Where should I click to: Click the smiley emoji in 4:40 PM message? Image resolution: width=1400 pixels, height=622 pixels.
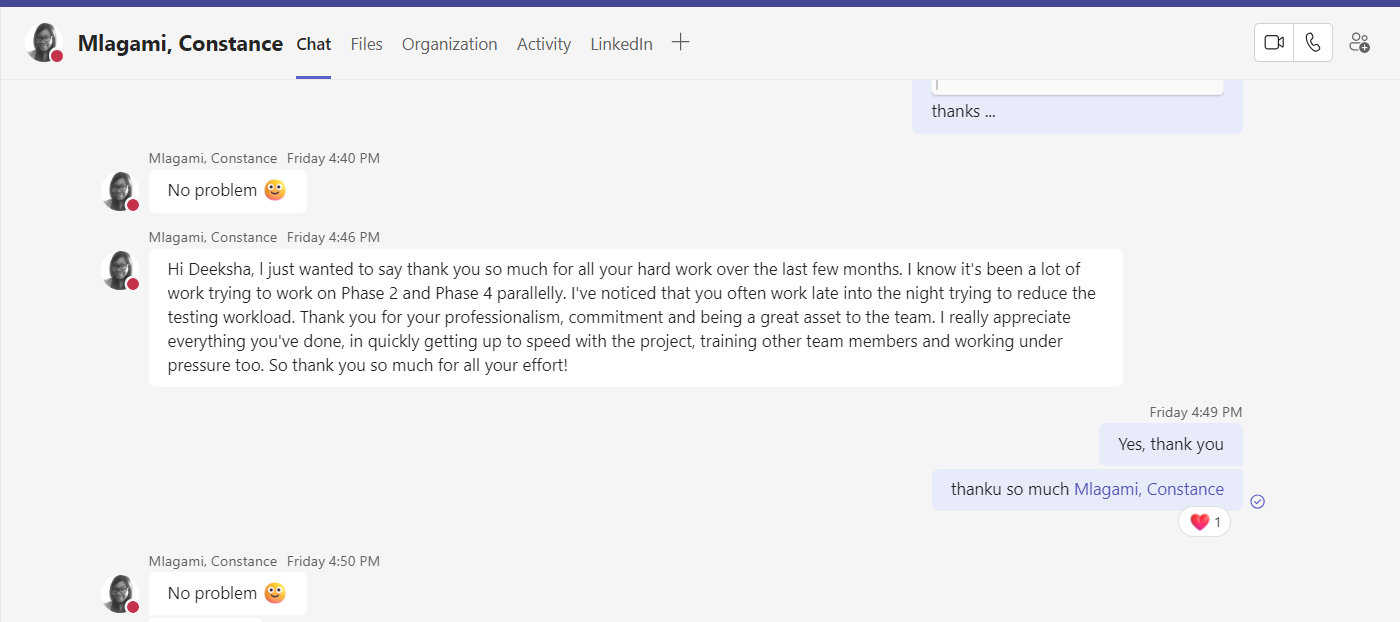[x=275, y=190]
